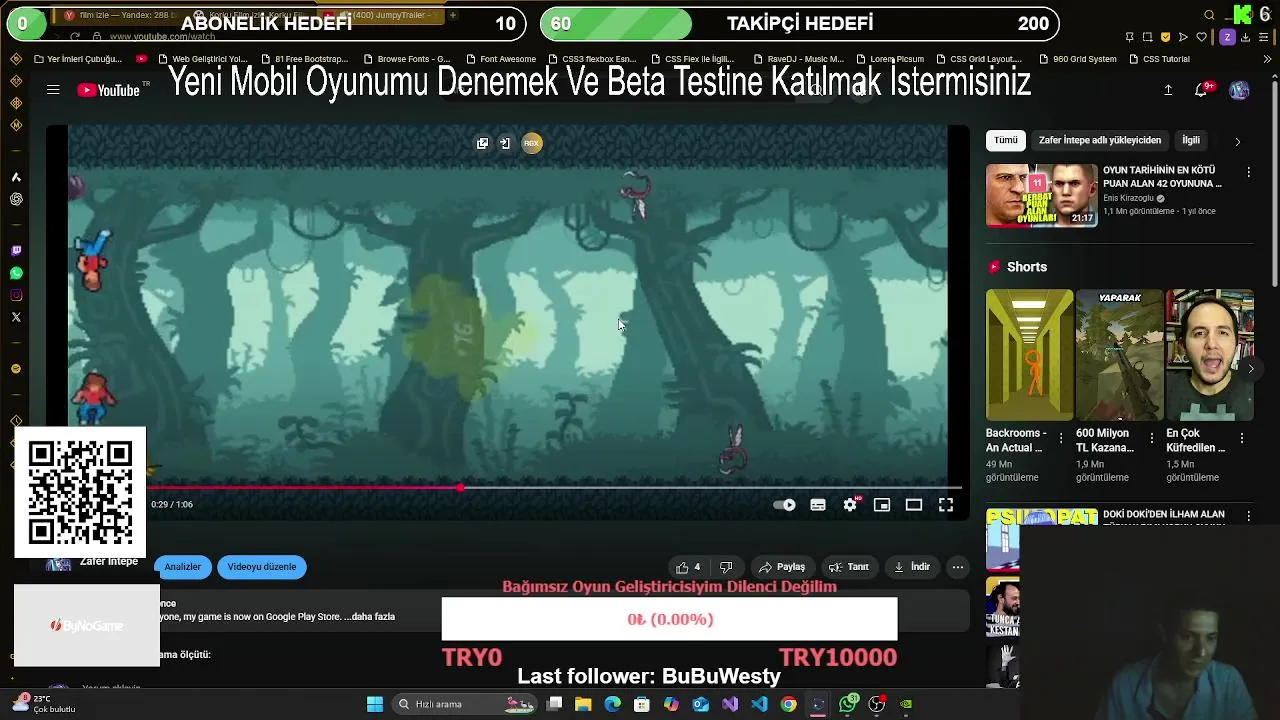
Task: Open the 960 Grid System bookmark
Action: pos(1078,59)
